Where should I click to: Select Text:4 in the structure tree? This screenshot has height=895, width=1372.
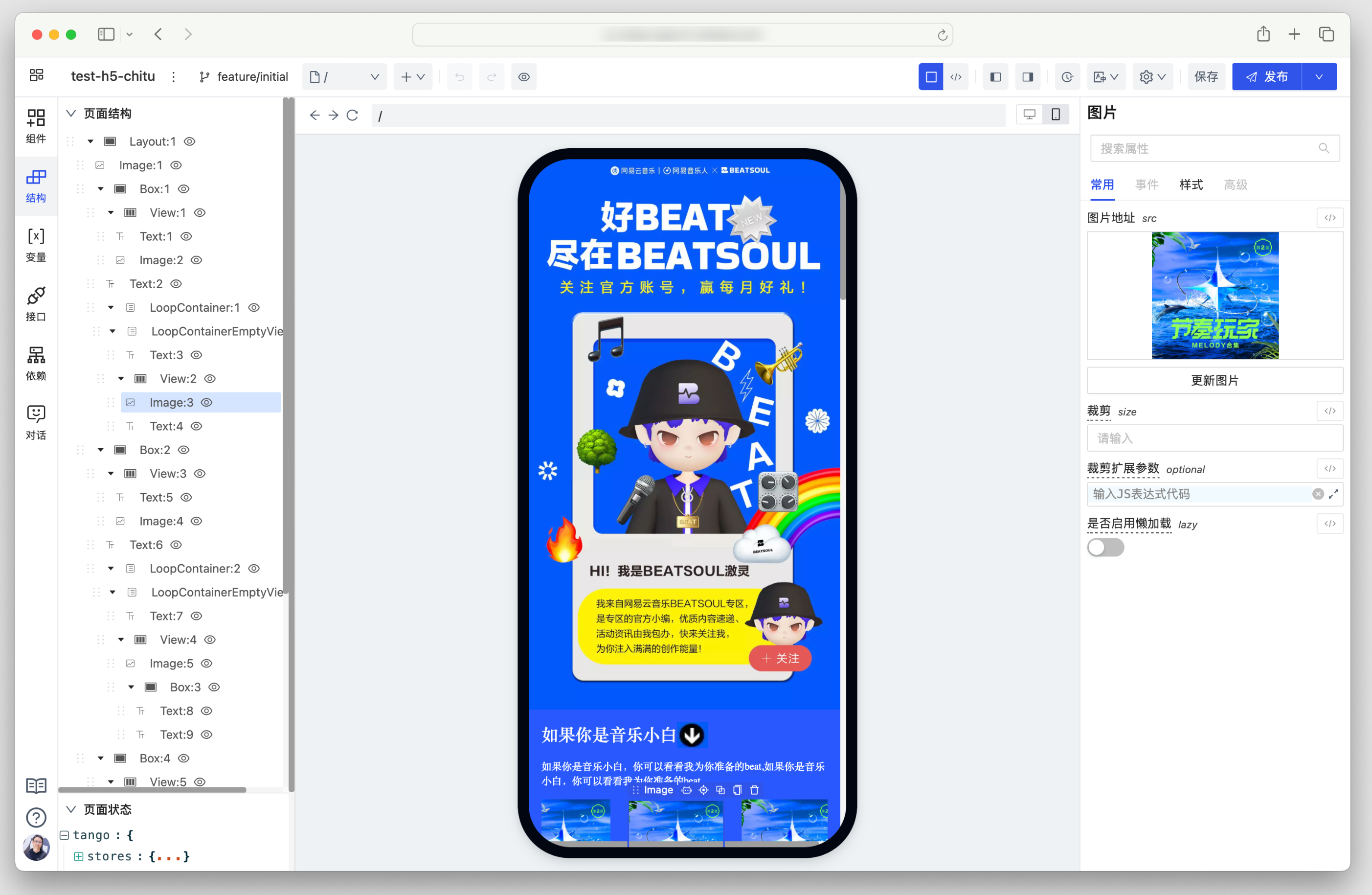click(166, 426)
